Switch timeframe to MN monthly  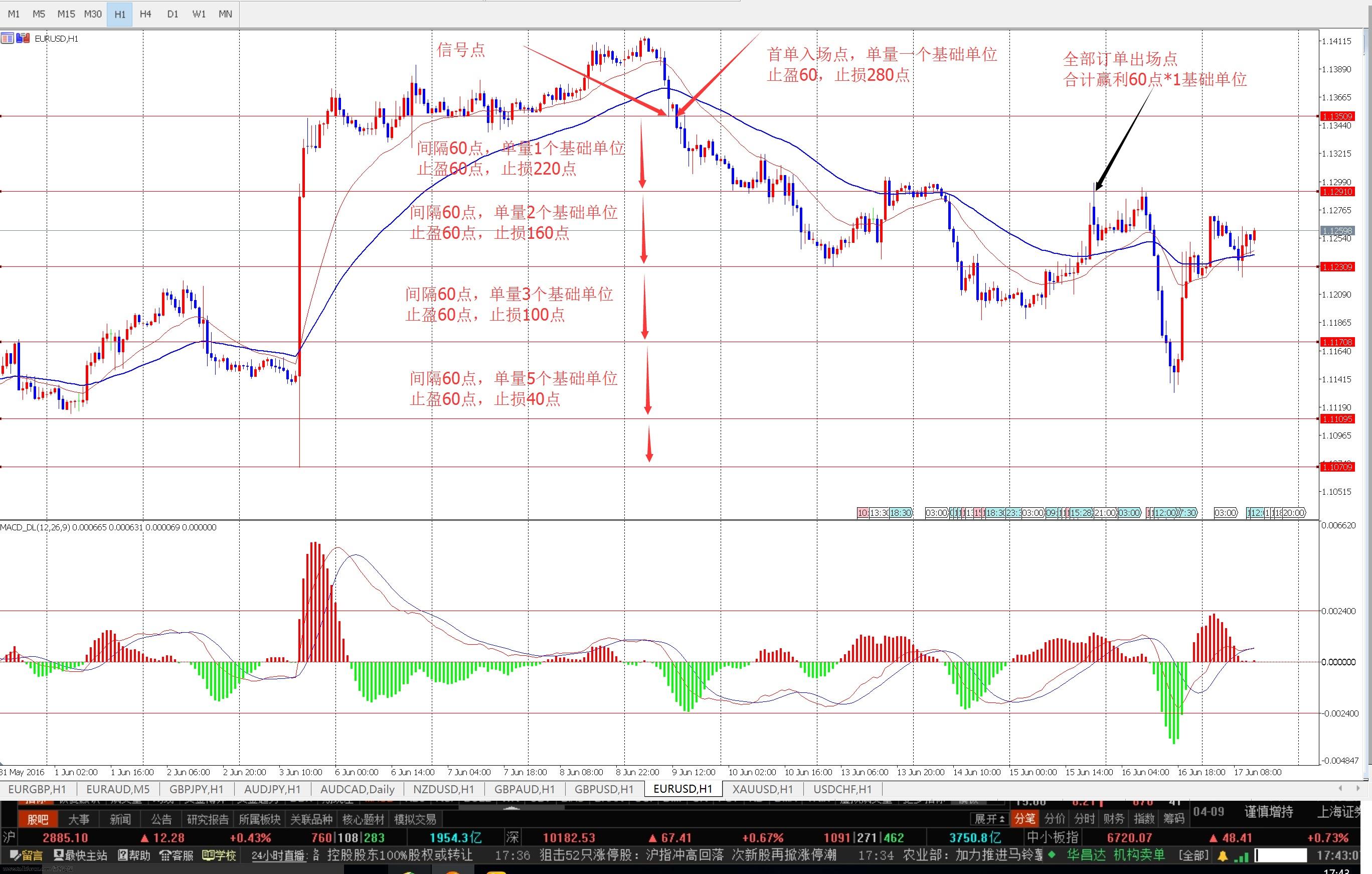(225, 14)
